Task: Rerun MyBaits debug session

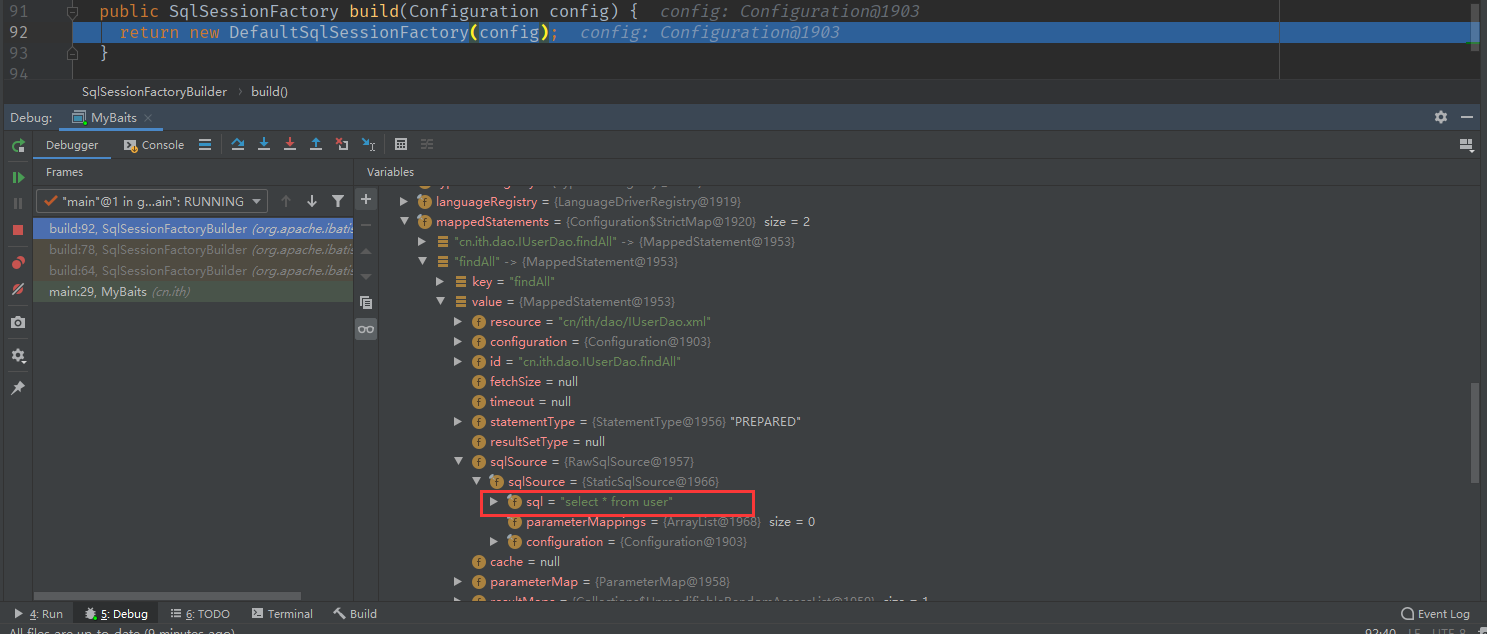Action: [18, 145]
